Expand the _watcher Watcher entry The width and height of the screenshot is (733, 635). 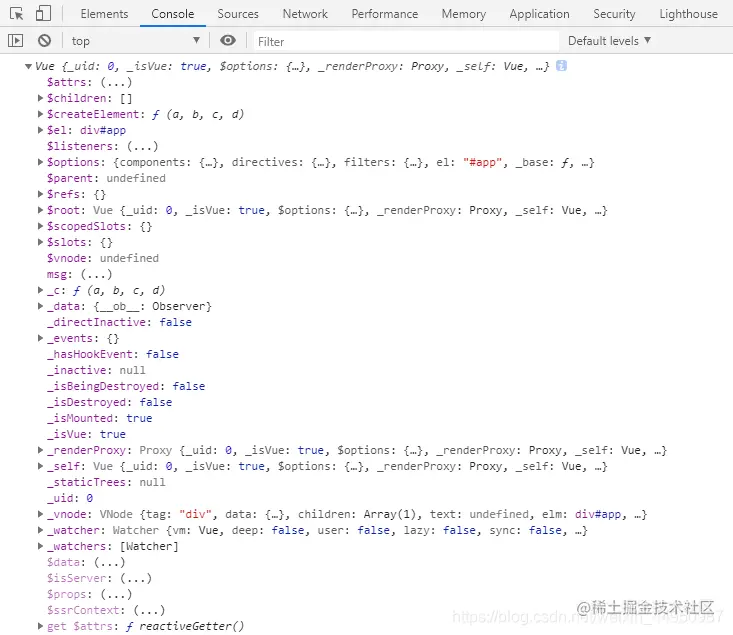point(40,530)
